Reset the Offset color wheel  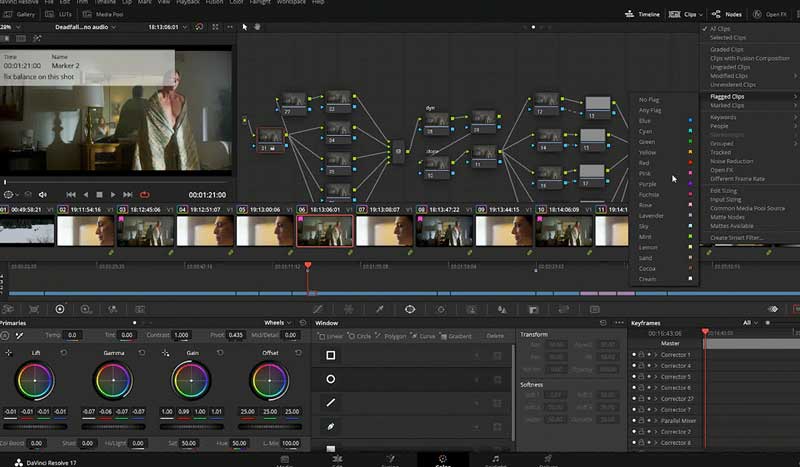pyautogui.click(x=298, y=353)
